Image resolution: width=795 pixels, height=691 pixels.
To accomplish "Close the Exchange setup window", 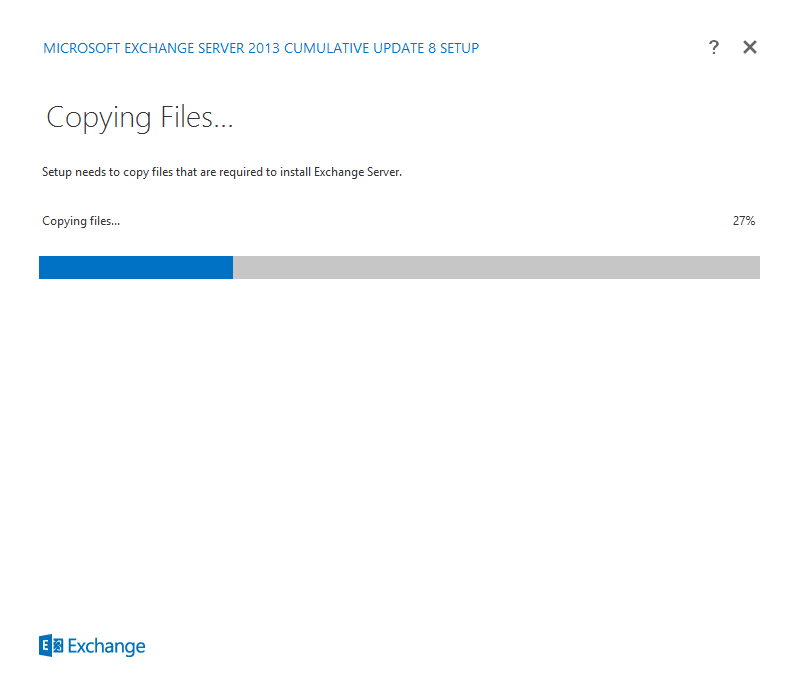I will point(750,47).
